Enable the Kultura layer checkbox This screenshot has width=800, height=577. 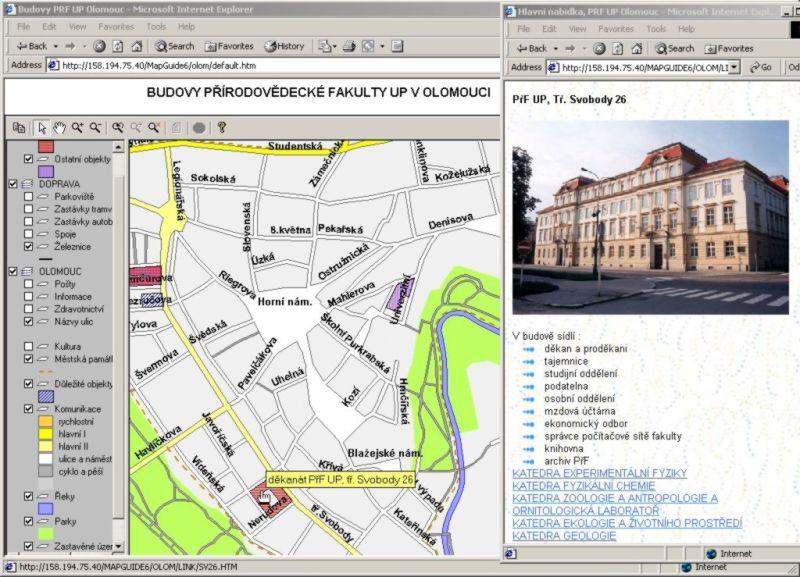[29, 346]
